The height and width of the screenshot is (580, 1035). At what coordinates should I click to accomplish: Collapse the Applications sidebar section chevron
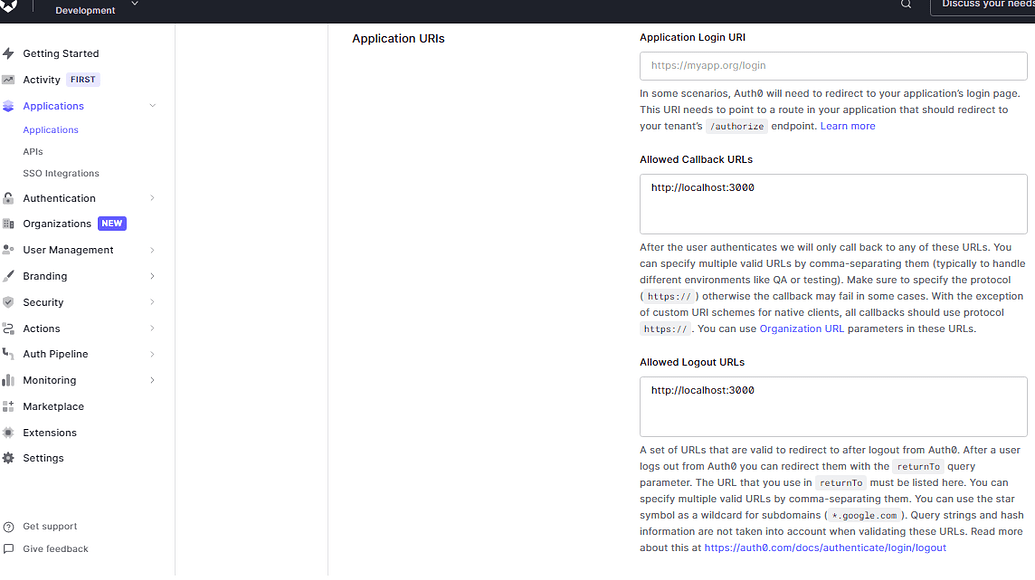(152, 106)
